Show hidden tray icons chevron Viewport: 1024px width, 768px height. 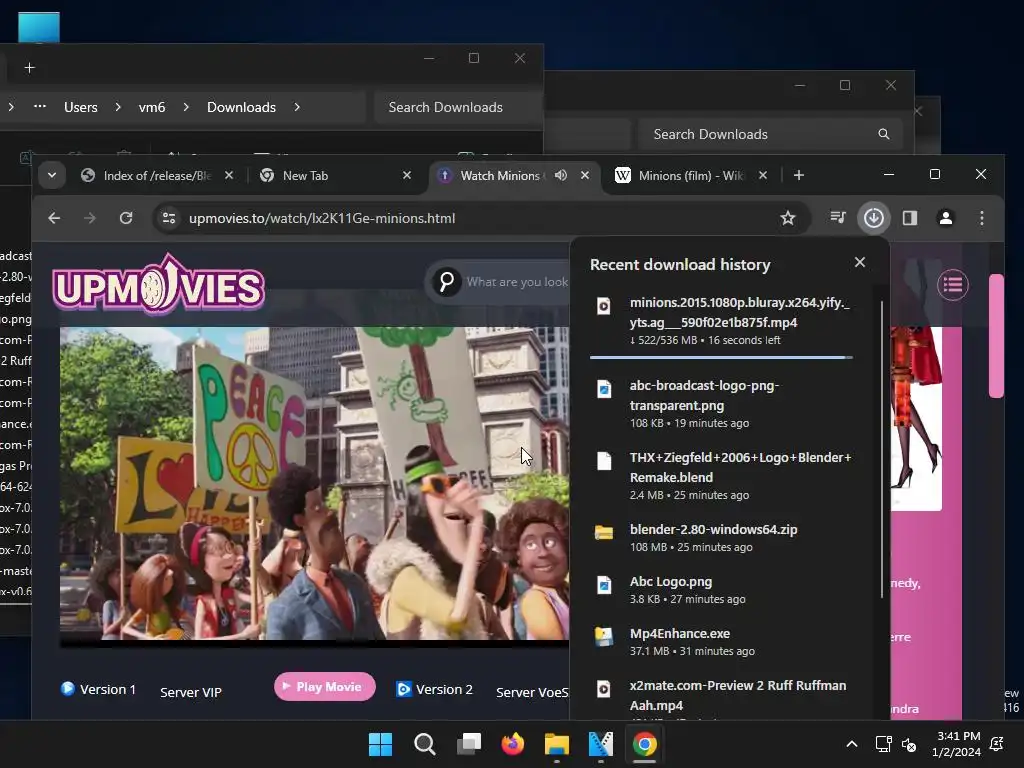pyautogui.click(x=852, y=744)
